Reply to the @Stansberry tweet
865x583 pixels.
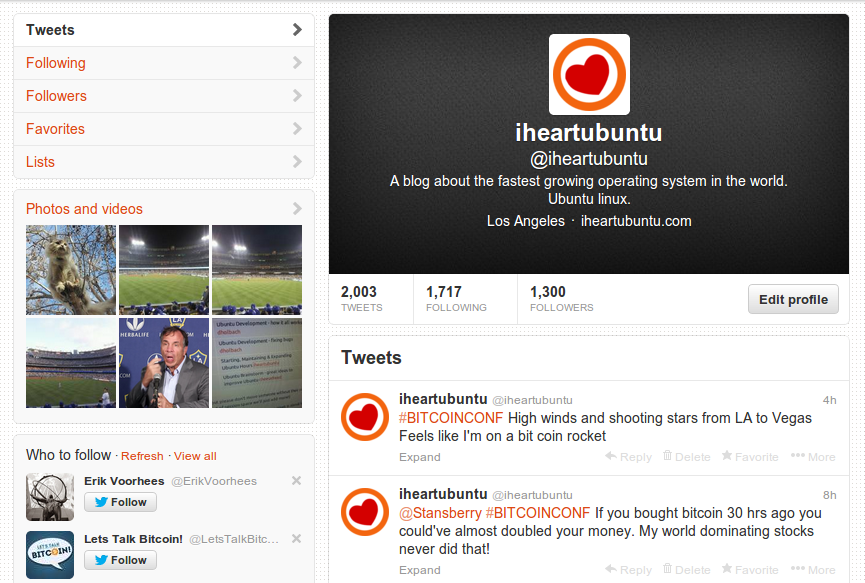tap(628, 569)
